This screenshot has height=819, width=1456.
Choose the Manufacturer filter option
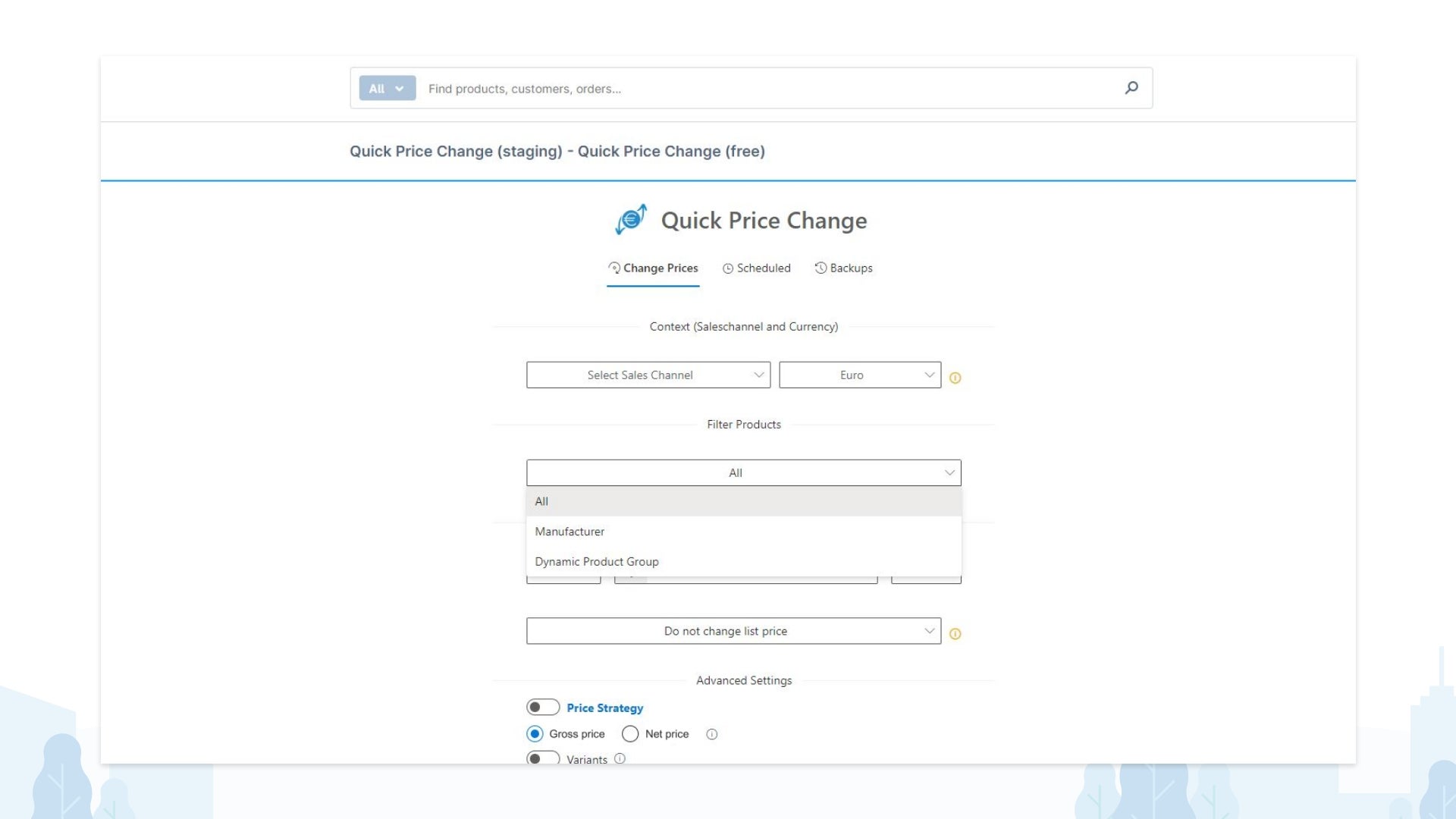pyautogui.click(x=744, y=532)
